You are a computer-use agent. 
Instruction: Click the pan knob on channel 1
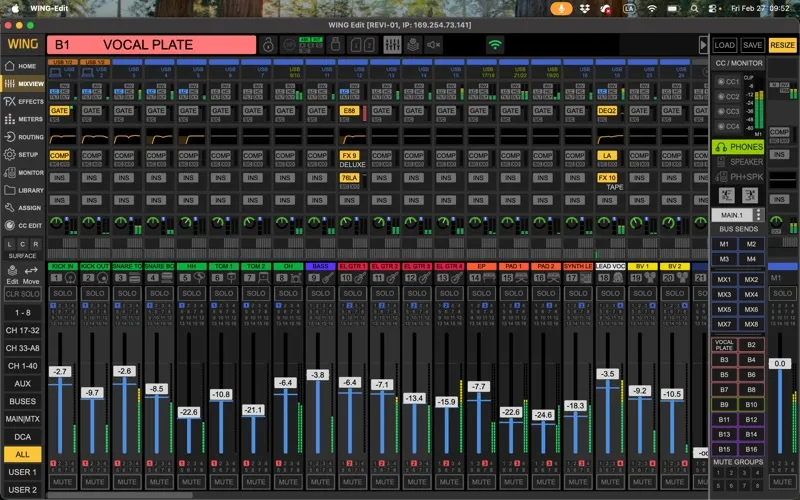(56, 222)
